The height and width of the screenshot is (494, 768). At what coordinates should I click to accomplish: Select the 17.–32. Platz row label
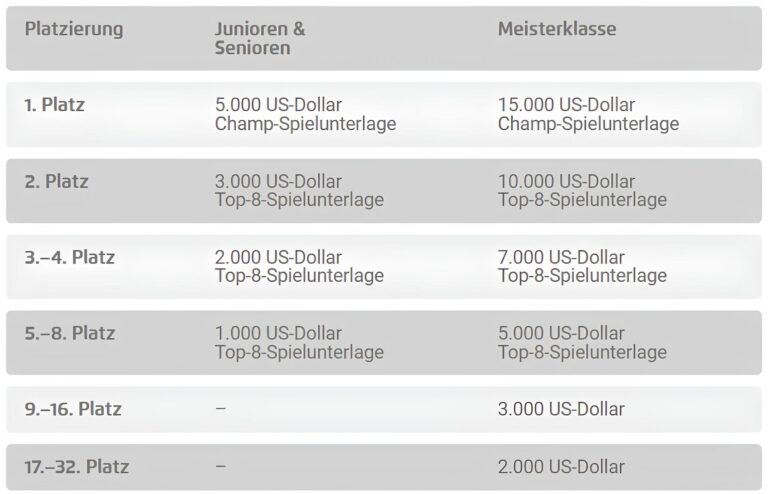77,467
